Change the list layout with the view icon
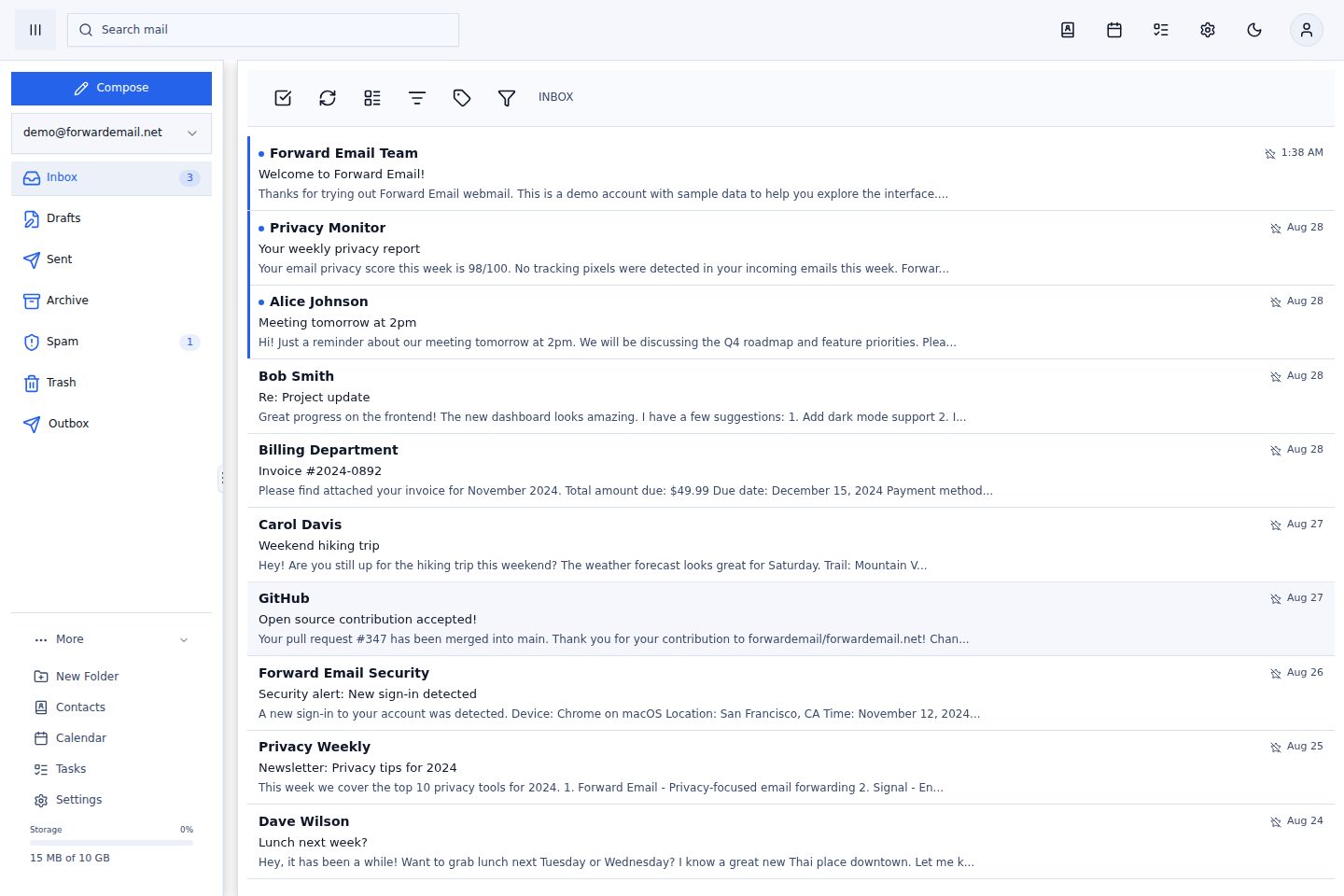 [372, 98]
